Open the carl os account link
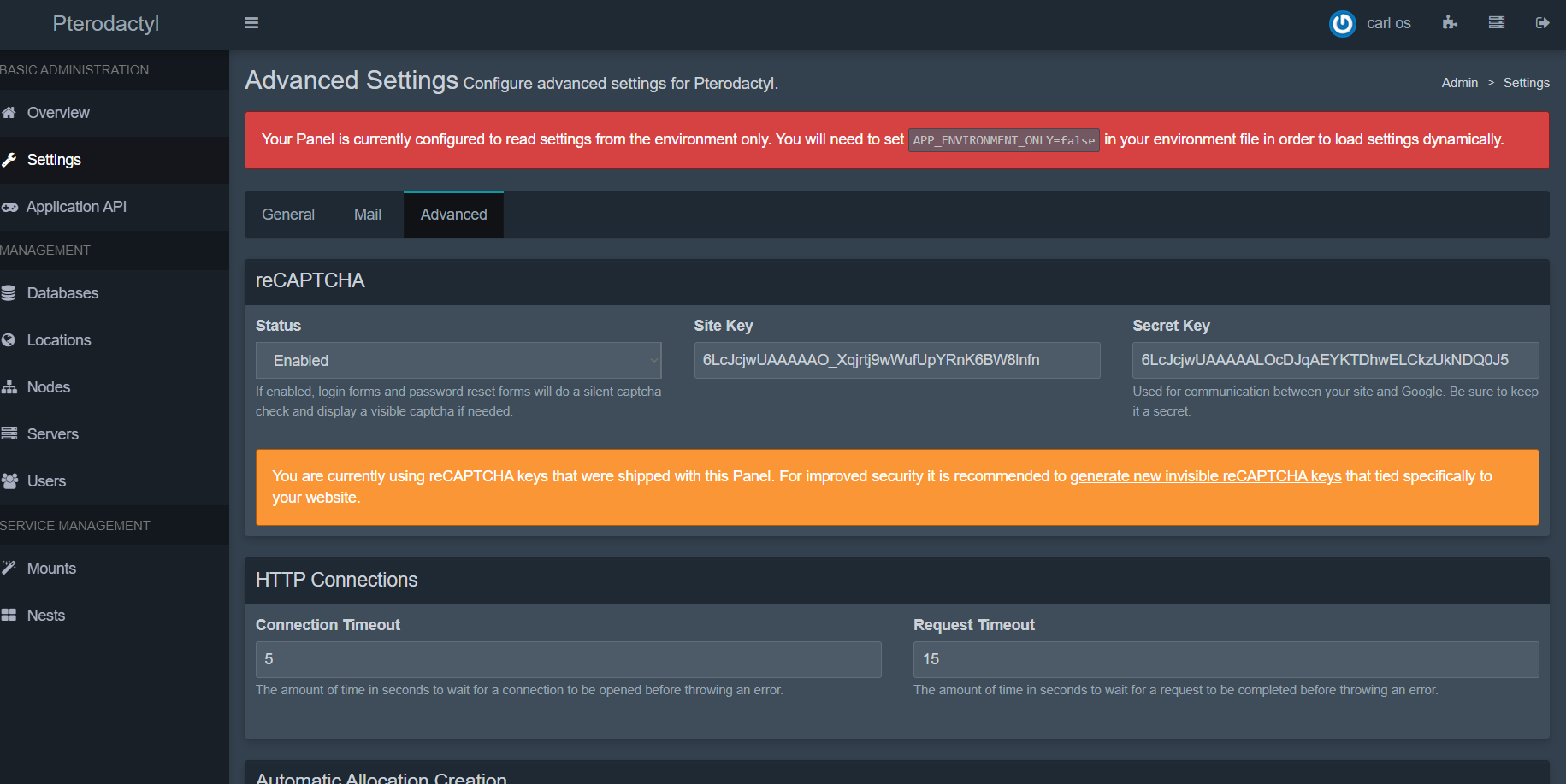The height and width of the screenshot is (784, 1566). coord(1388,23)
